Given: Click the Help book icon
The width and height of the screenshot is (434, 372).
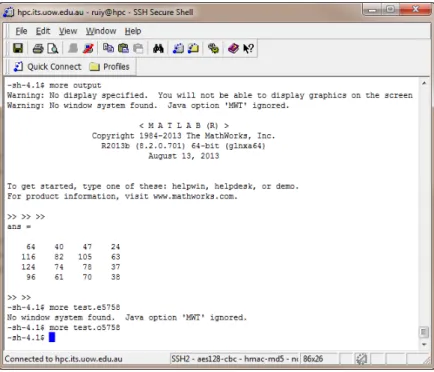Looking at the screenshot, I should click(x=233, y=49).
